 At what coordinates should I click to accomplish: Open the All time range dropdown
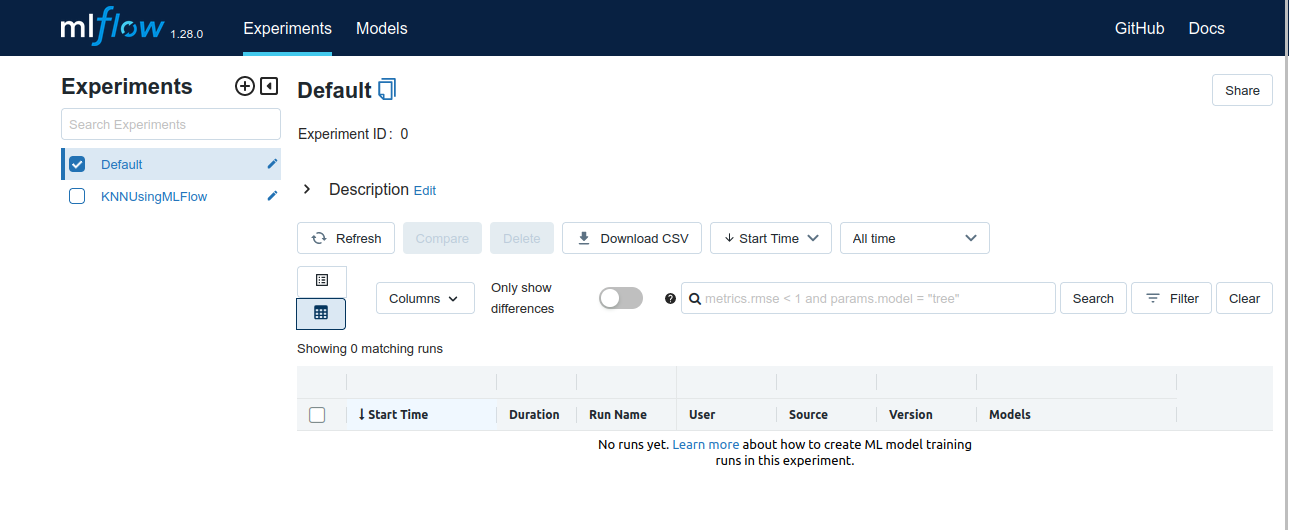(915, 238)
